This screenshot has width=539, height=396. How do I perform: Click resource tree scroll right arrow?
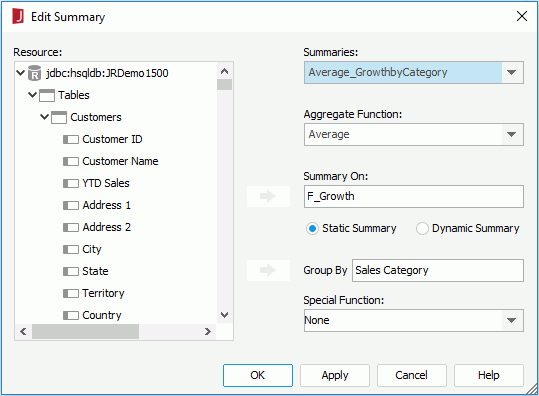(208, 332)
